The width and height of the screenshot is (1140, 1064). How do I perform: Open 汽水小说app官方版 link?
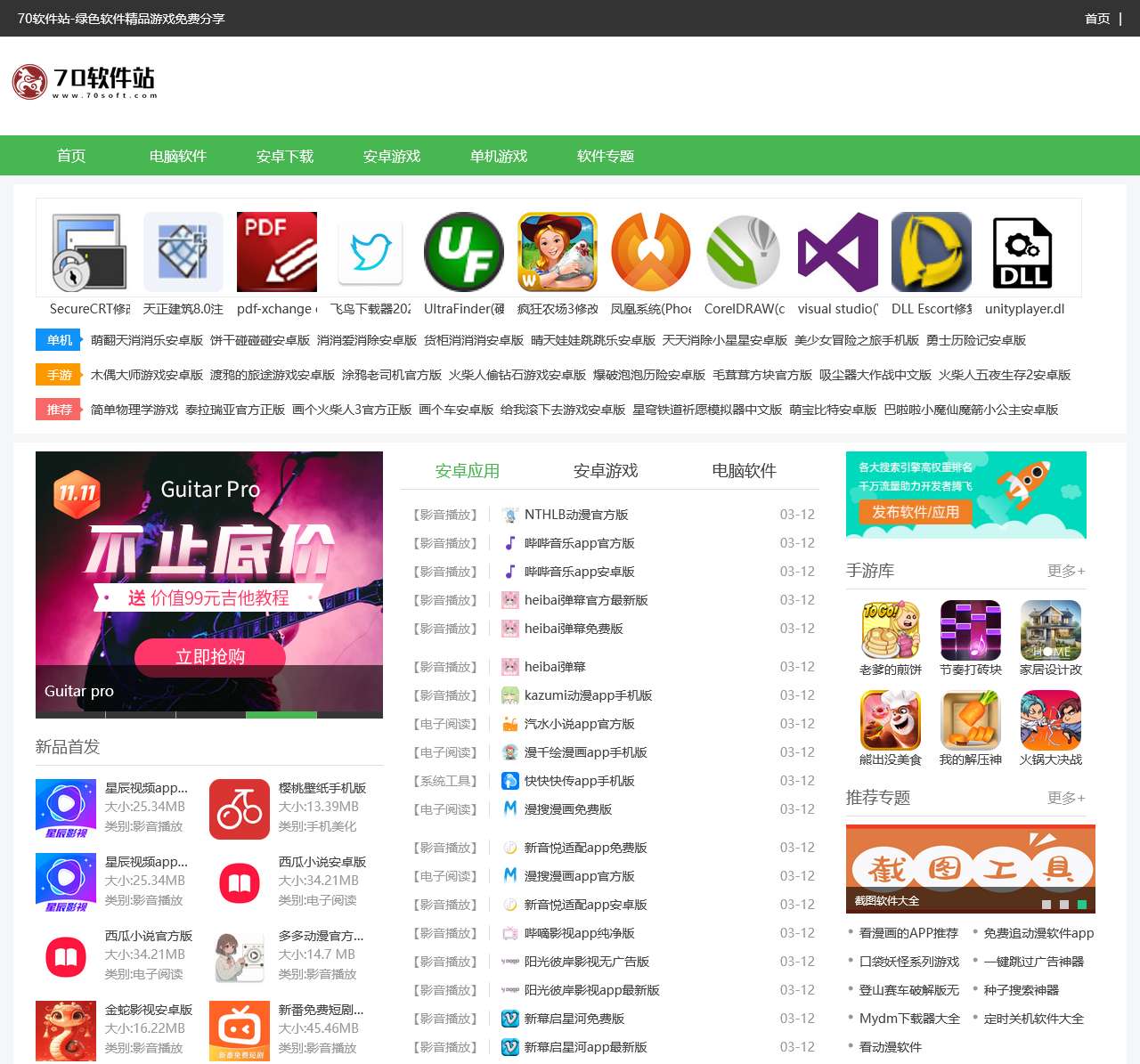580,724
